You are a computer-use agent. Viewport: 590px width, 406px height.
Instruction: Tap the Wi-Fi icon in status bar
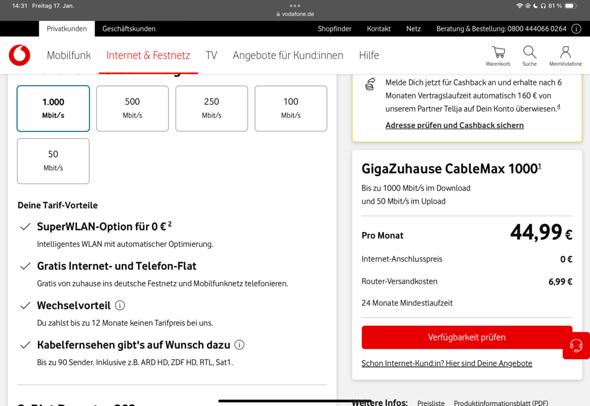(520, 6)
